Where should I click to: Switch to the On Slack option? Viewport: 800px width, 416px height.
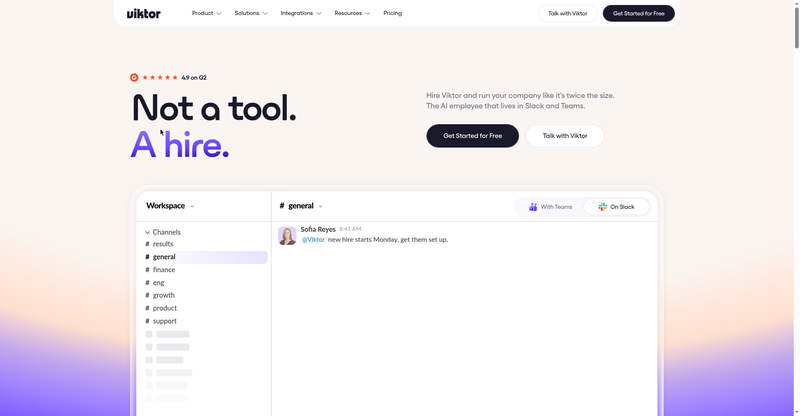click(x=616, y=207)
